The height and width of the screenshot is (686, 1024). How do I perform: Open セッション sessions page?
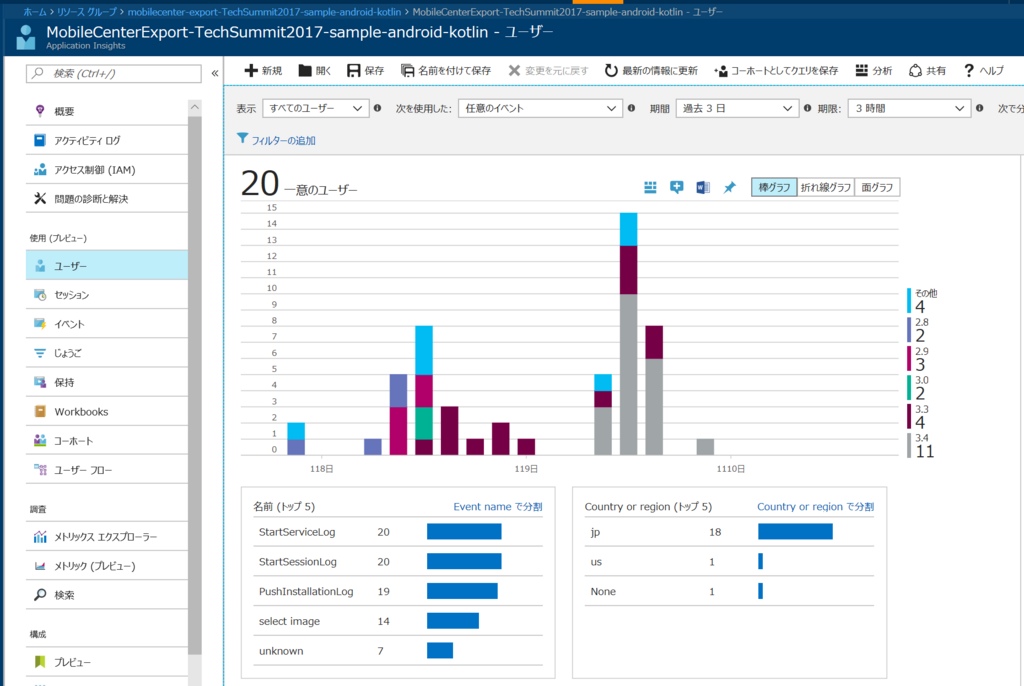coord(106,295)
